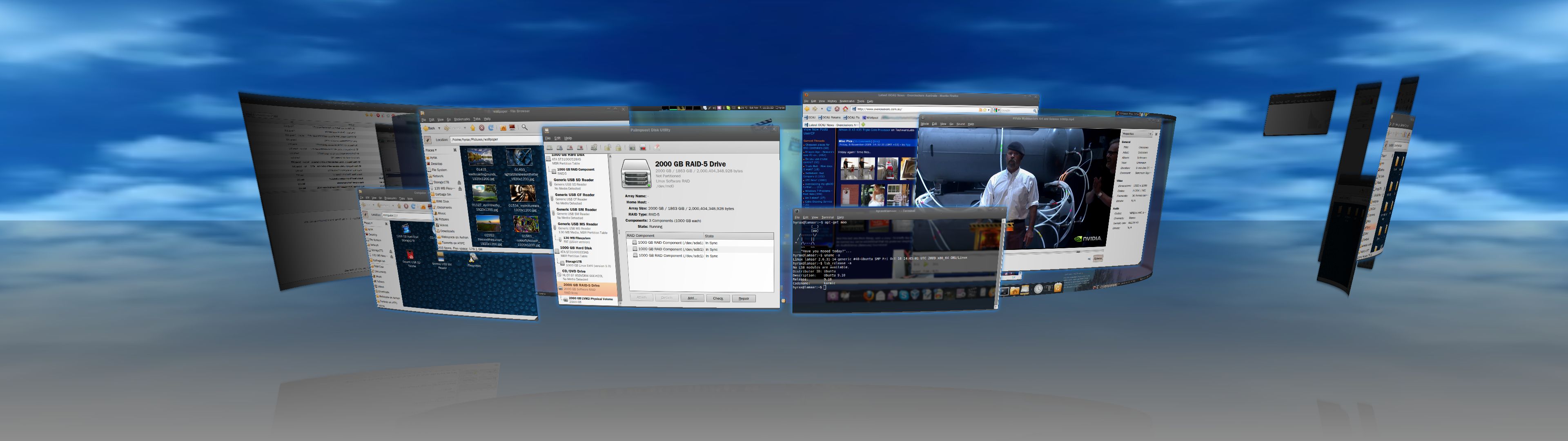Viewport: 1568px width, 441px height.
Task: Open Bookmarks menu in wallpaper File Browser
Action: (462, 119)
